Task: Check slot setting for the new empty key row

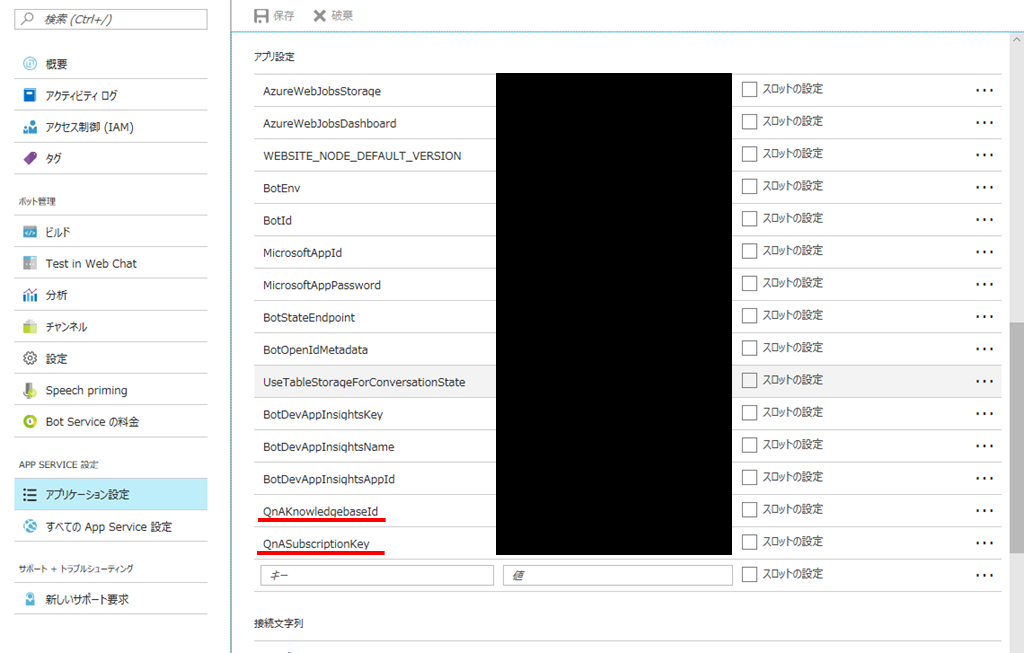Action: tap(750, 574)
